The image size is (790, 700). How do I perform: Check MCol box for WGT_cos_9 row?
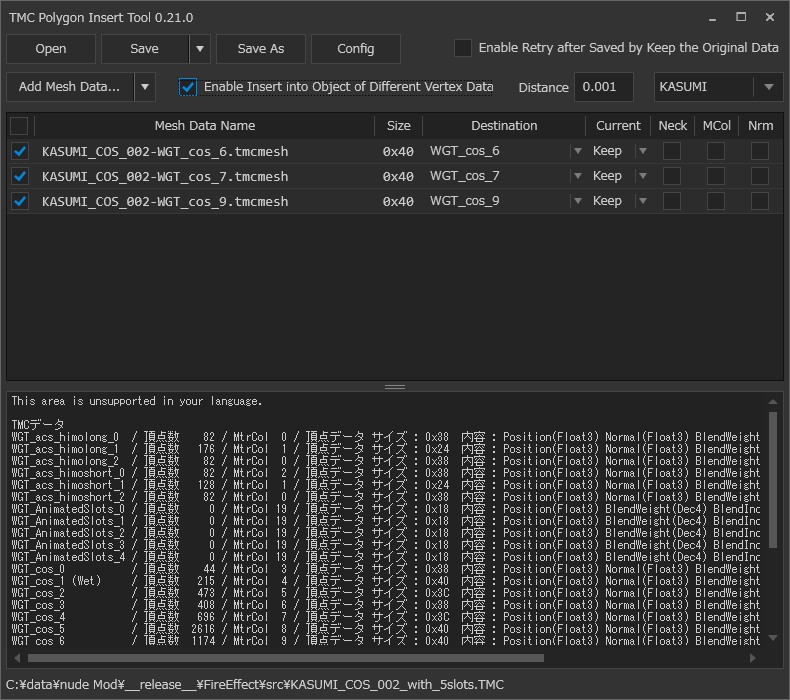pos(716,201)
